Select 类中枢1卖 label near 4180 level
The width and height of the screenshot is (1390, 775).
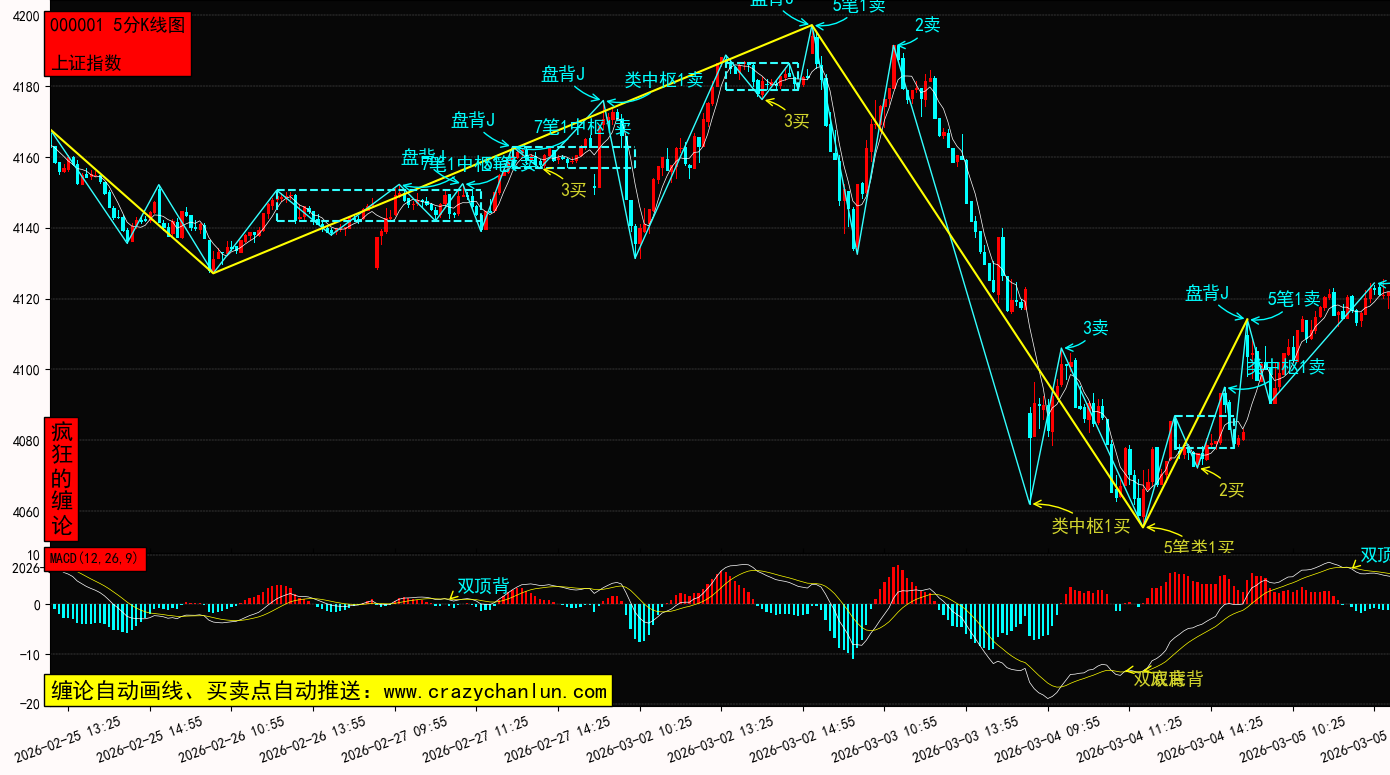pos(664,80)
